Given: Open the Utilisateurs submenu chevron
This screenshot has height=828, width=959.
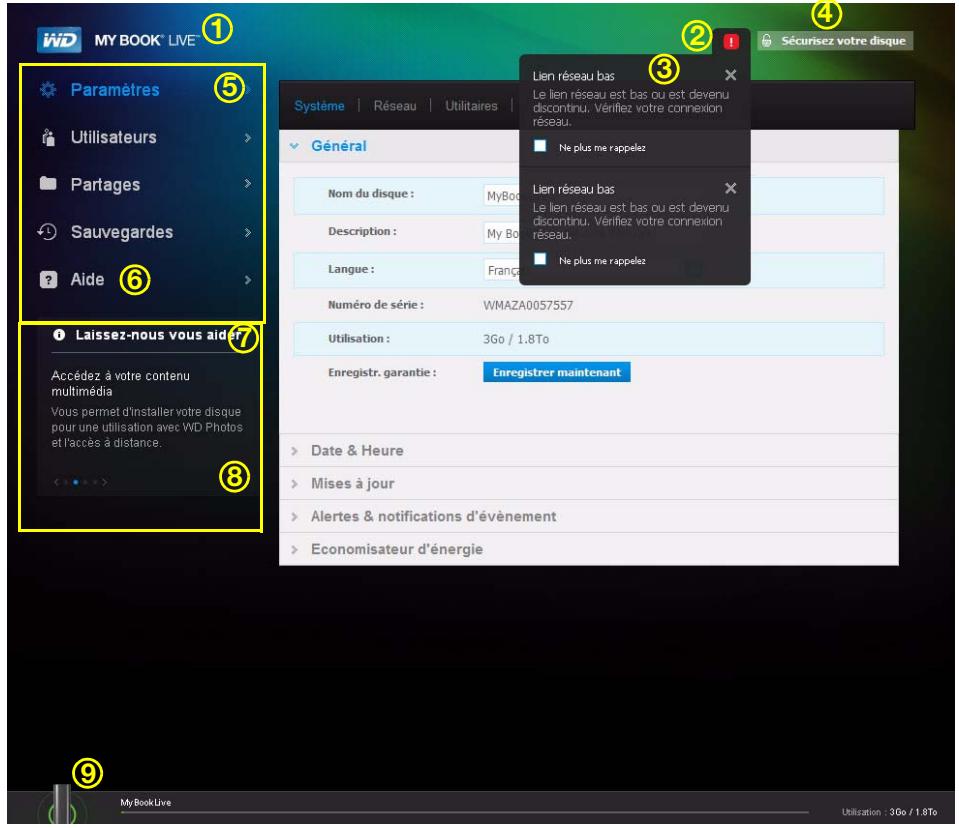Looking at the screenshot, I should [x=248, y=138].
